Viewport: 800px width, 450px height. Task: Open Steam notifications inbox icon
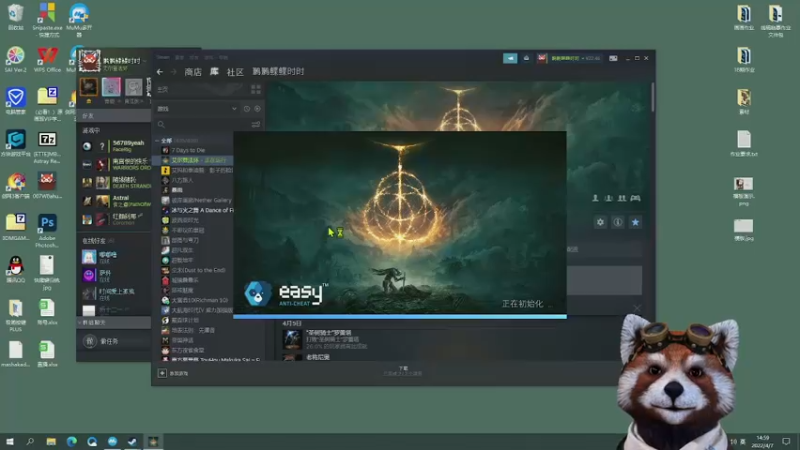click(526, 58)
